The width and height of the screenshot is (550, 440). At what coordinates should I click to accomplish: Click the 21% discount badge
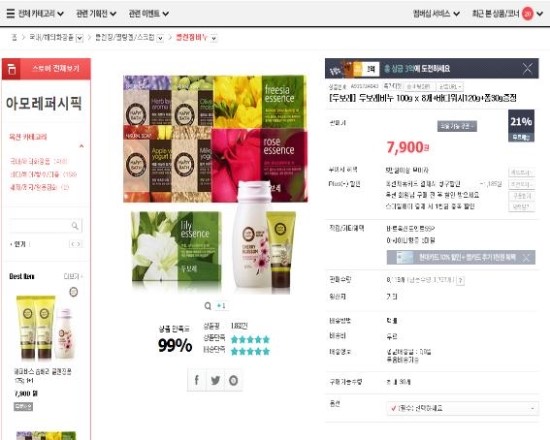(x=521, y=126)
